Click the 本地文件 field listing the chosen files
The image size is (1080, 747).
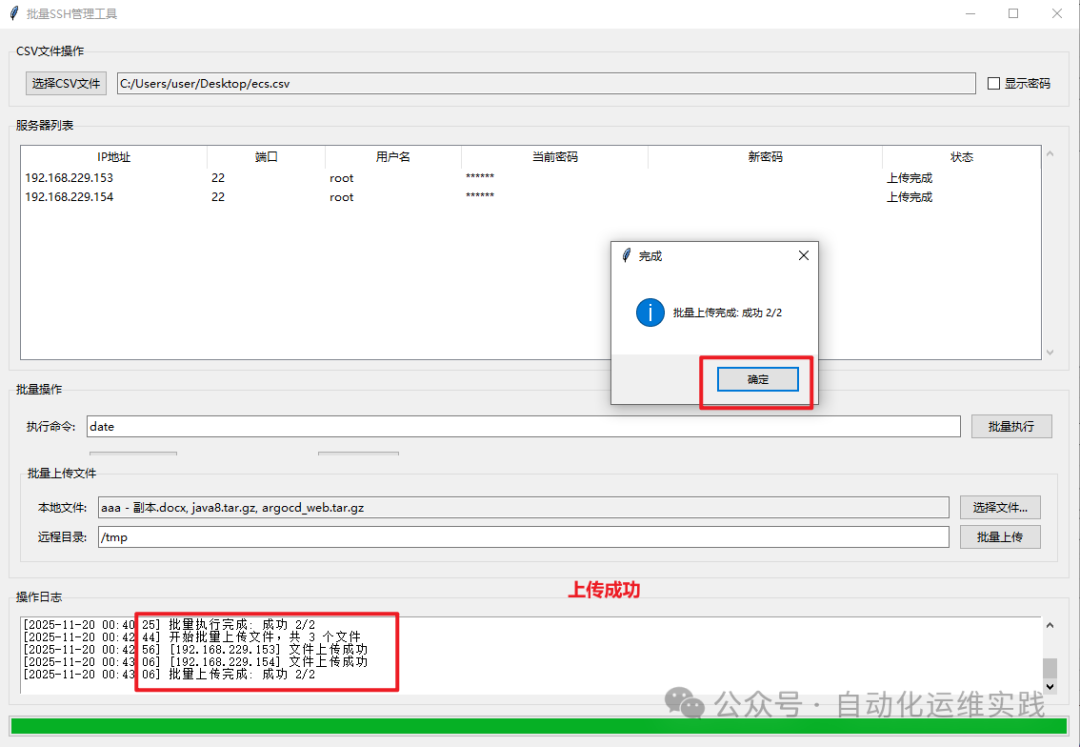coord(523,507)
